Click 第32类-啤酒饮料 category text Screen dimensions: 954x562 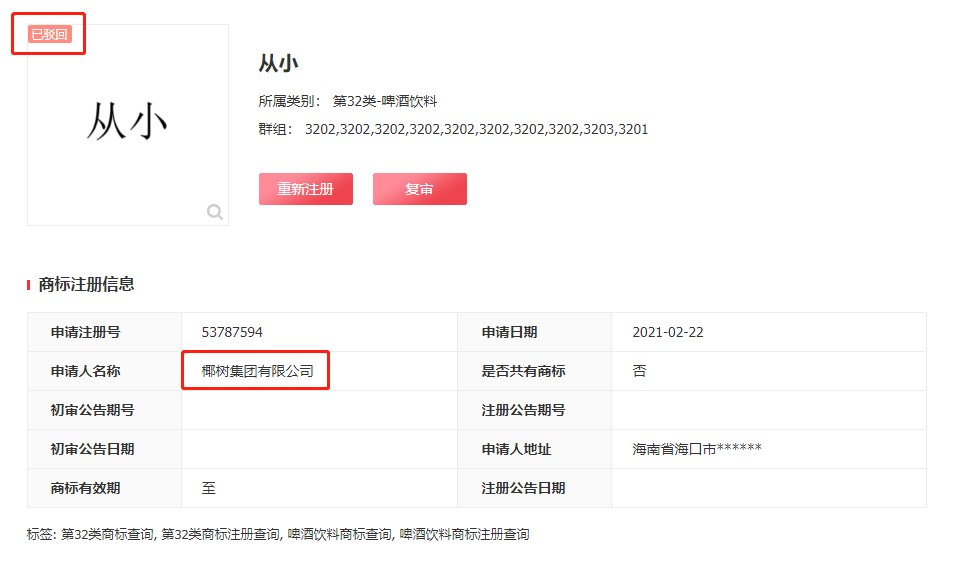pos(385,101)
